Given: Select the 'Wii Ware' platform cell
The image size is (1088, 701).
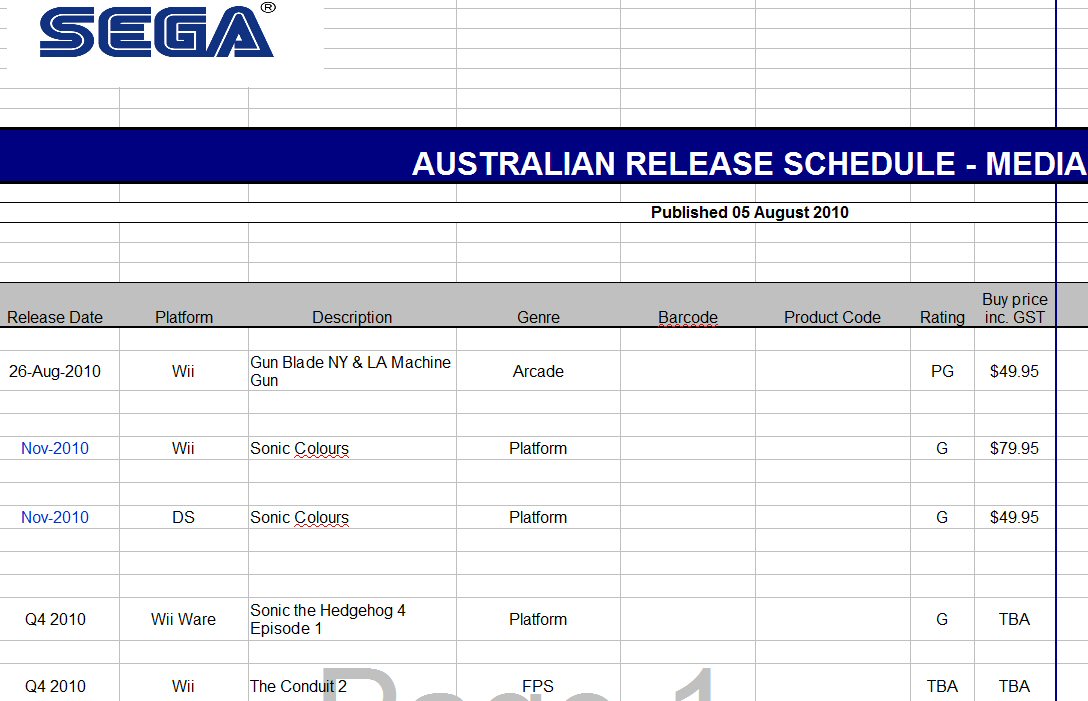Looking at the screenshot, I should tap(184, 619).
